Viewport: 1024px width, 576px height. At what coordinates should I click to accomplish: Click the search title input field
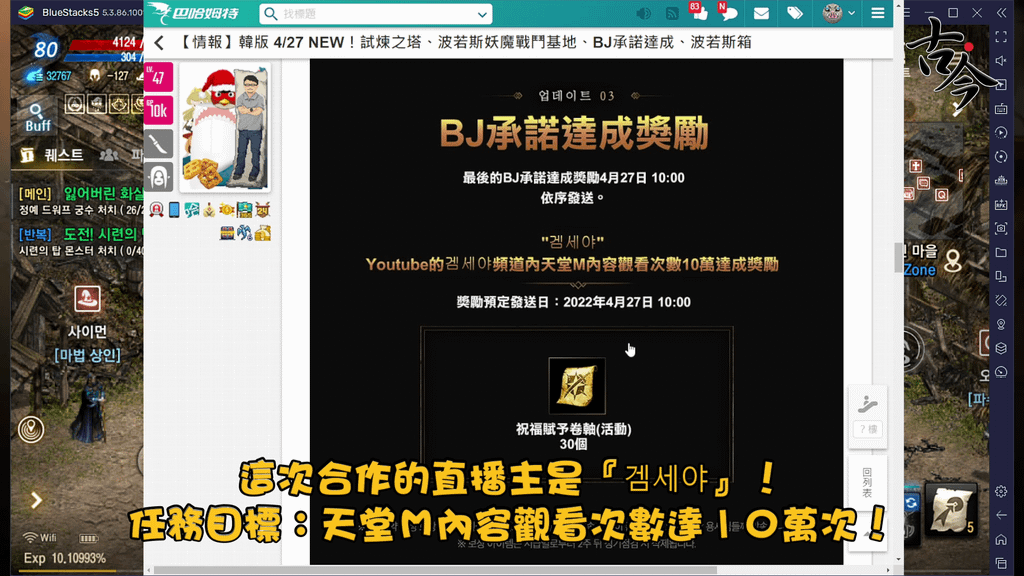[377, 14]
